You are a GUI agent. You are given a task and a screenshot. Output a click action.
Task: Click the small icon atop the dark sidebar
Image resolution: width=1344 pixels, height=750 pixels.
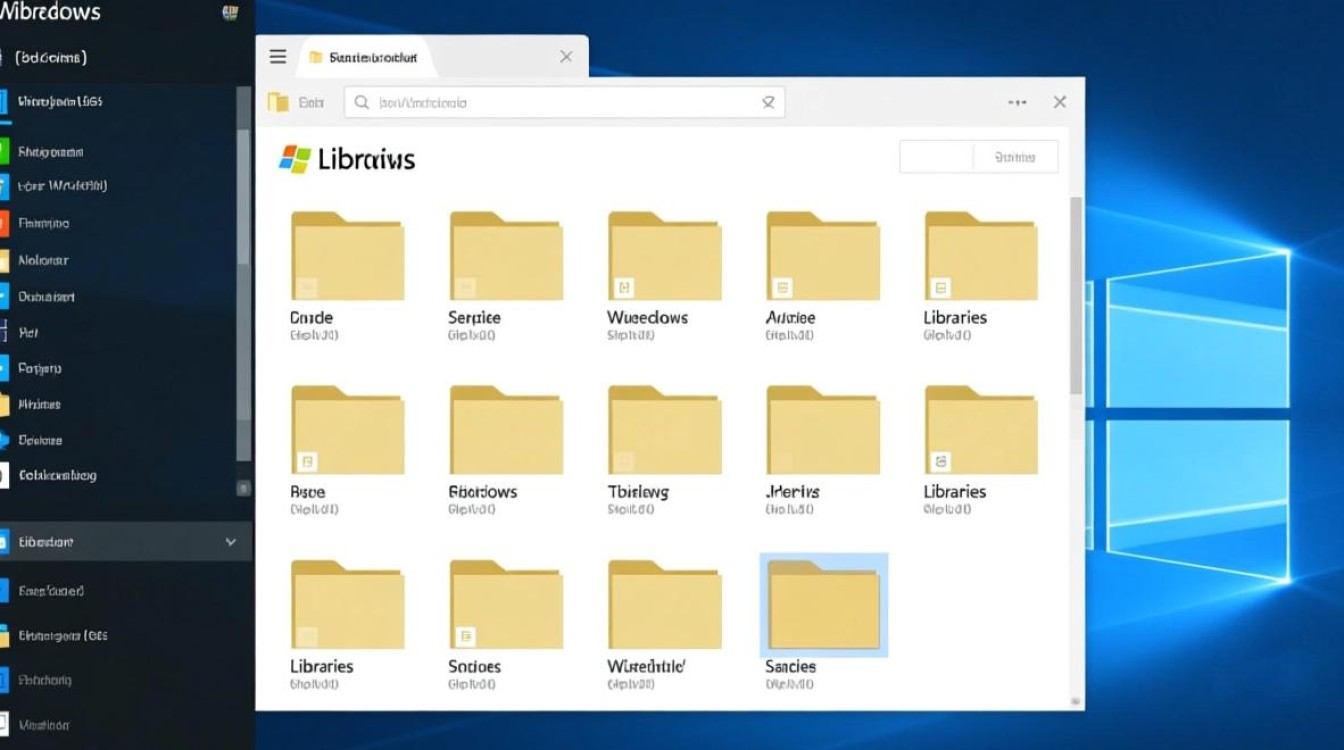coord(230,13)
